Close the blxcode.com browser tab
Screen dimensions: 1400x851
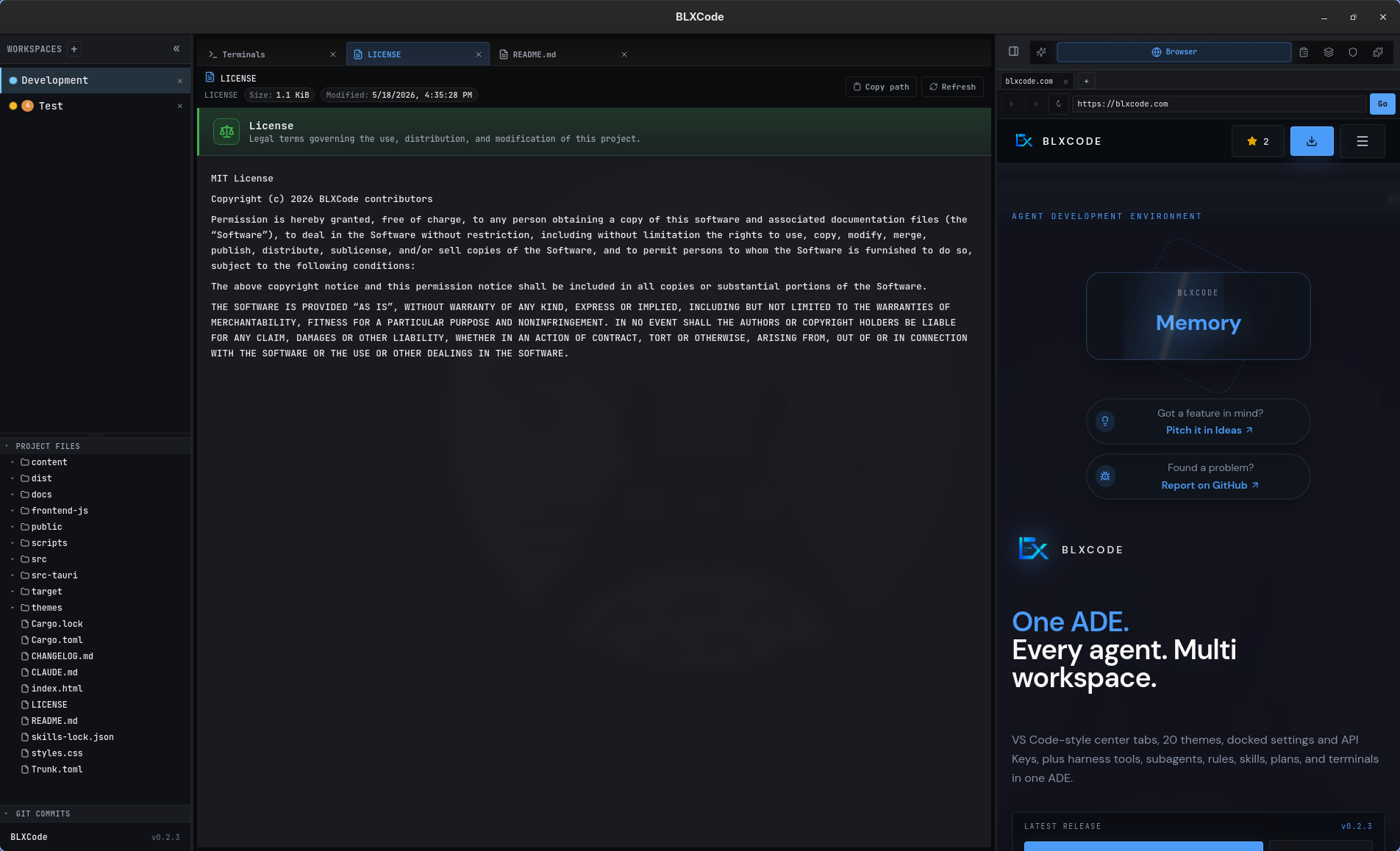point(1065,82)
